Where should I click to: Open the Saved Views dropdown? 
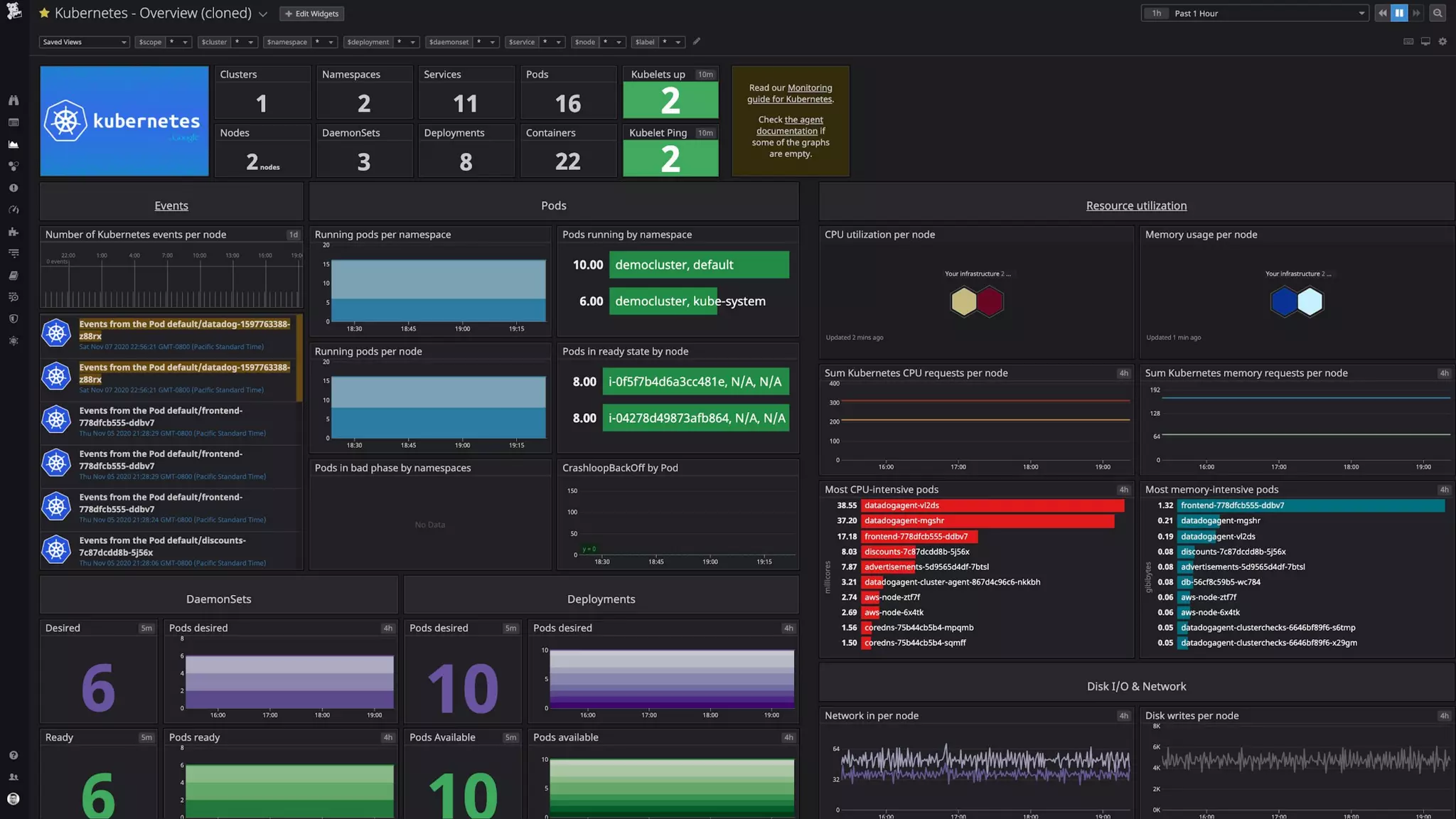pyautogui.click(x=84, y=42)
